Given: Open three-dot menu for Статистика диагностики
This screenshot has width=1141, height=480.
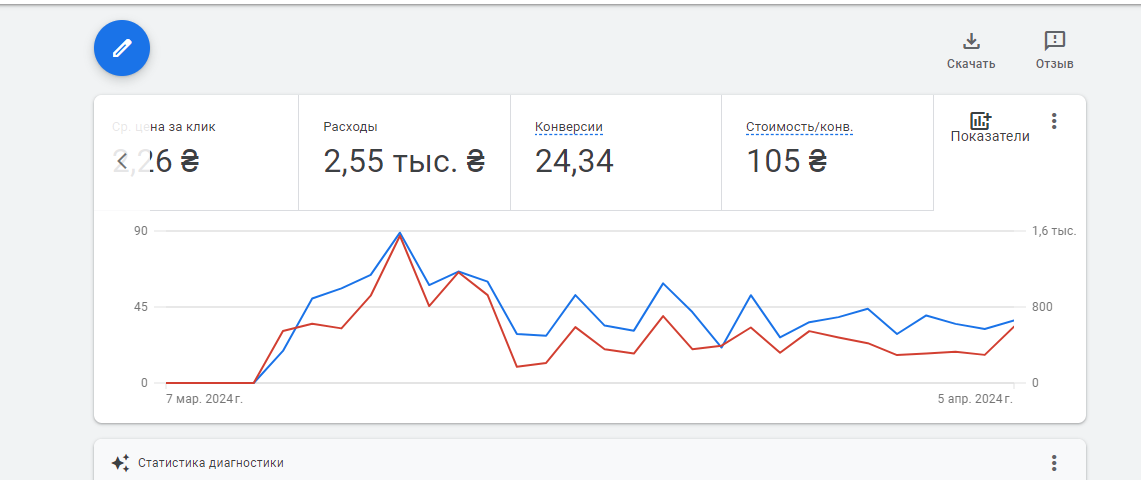Looking at the screenshot, I should point(1053,463).
